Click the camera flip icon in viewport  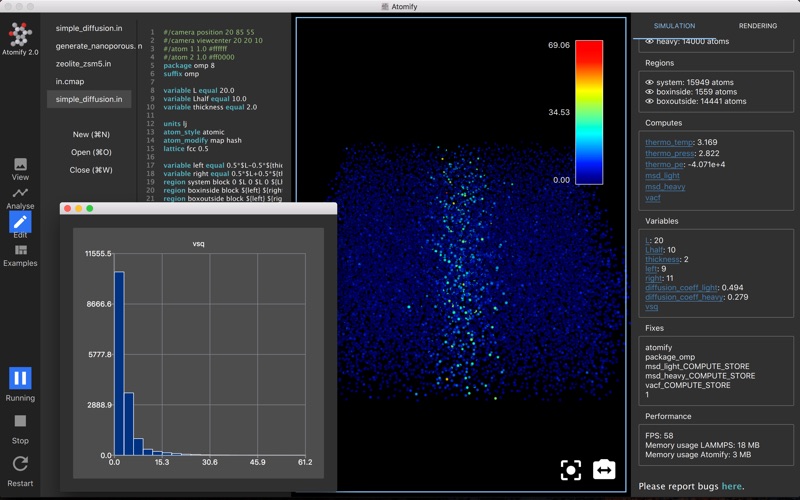coord(604,470)
